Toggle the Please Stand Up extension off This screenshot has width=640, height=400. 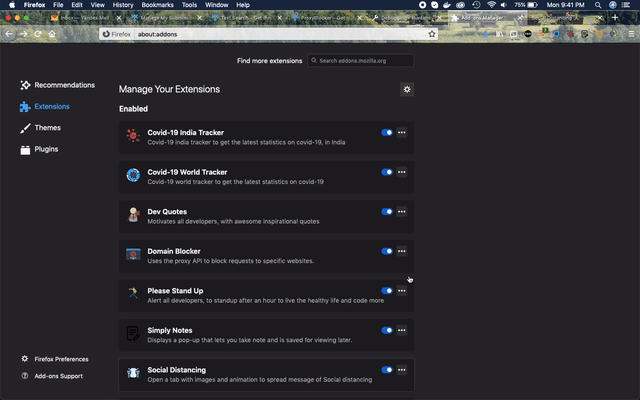click(387, 291)
